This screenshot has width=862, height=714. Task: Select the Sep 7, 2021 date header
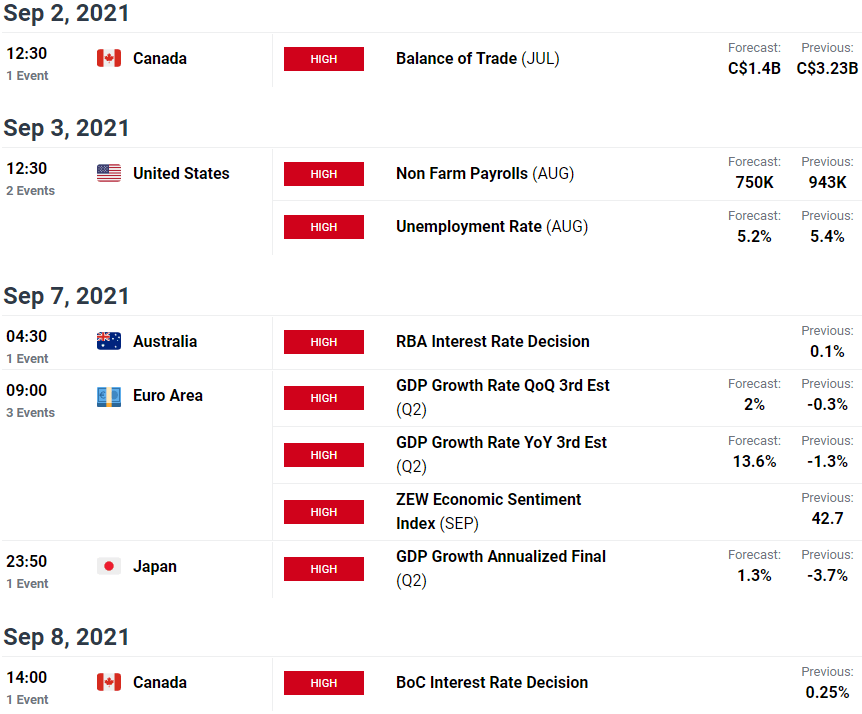pos(66,296)
